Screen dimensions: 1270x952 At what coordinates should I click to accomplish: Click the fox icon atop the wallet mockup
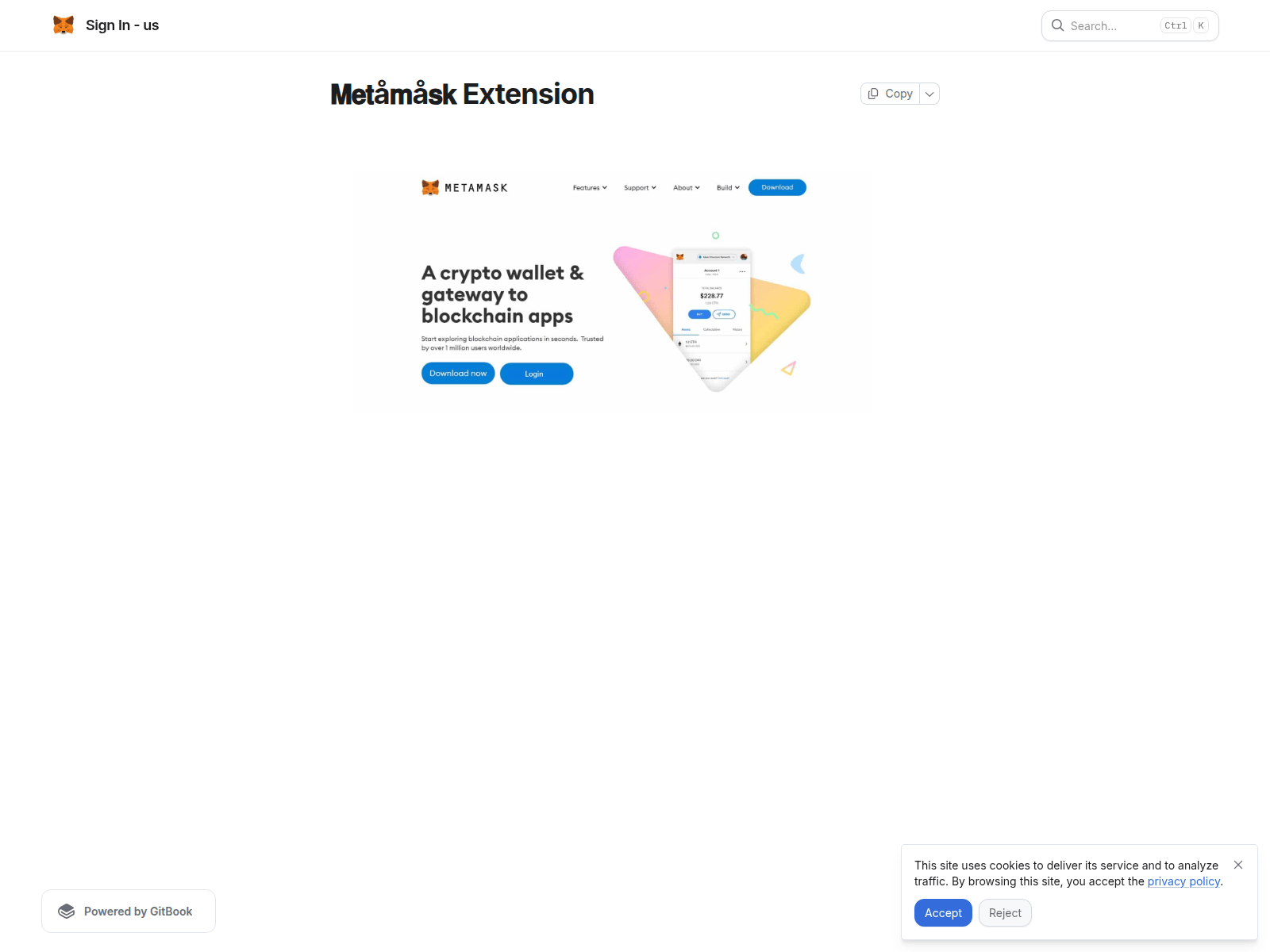coord(681,256)
